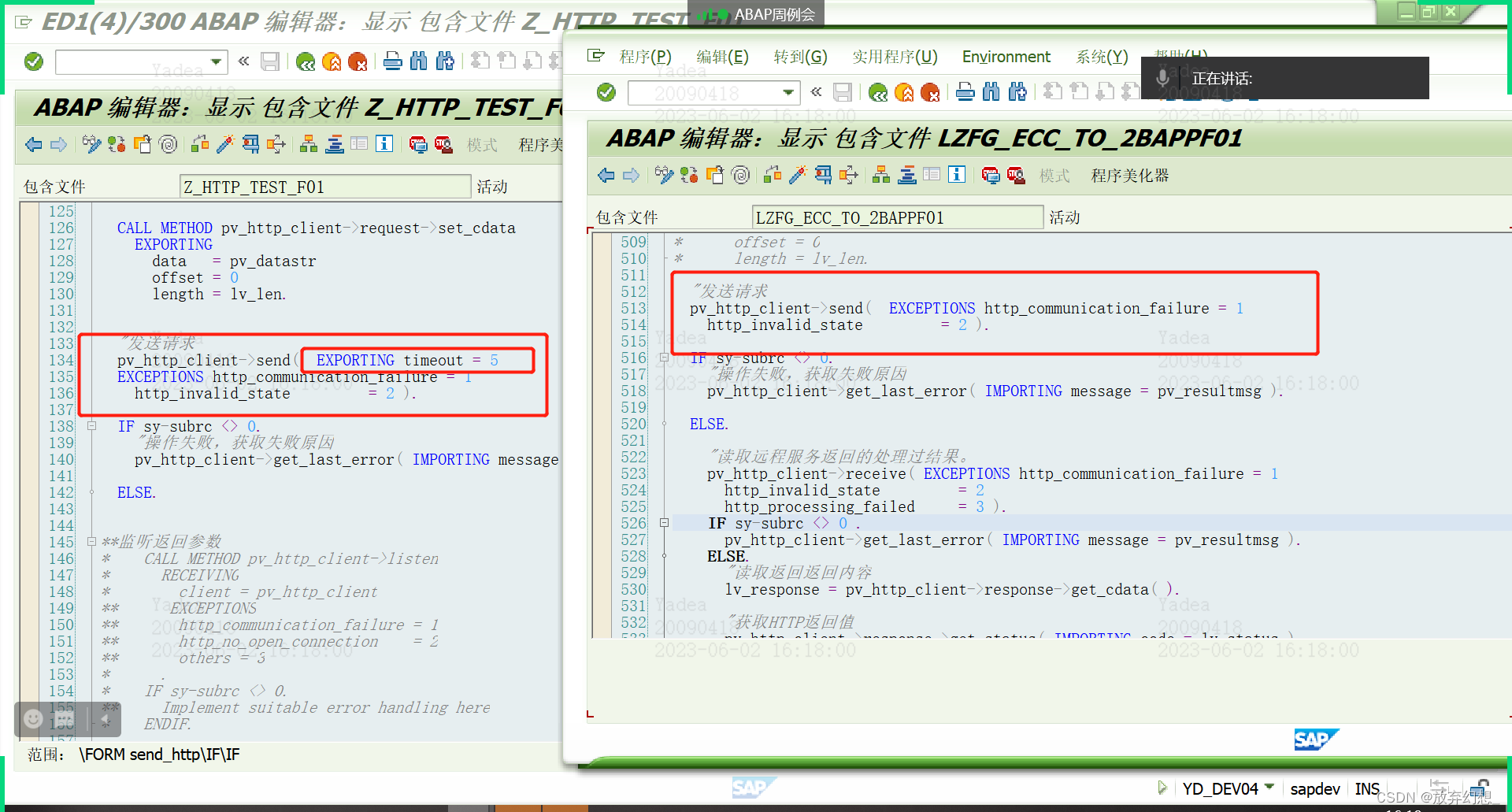The image size is (1512, 812).
Task: Set session breakpoint icon in LZFG editor
Action: click(991, 175)
